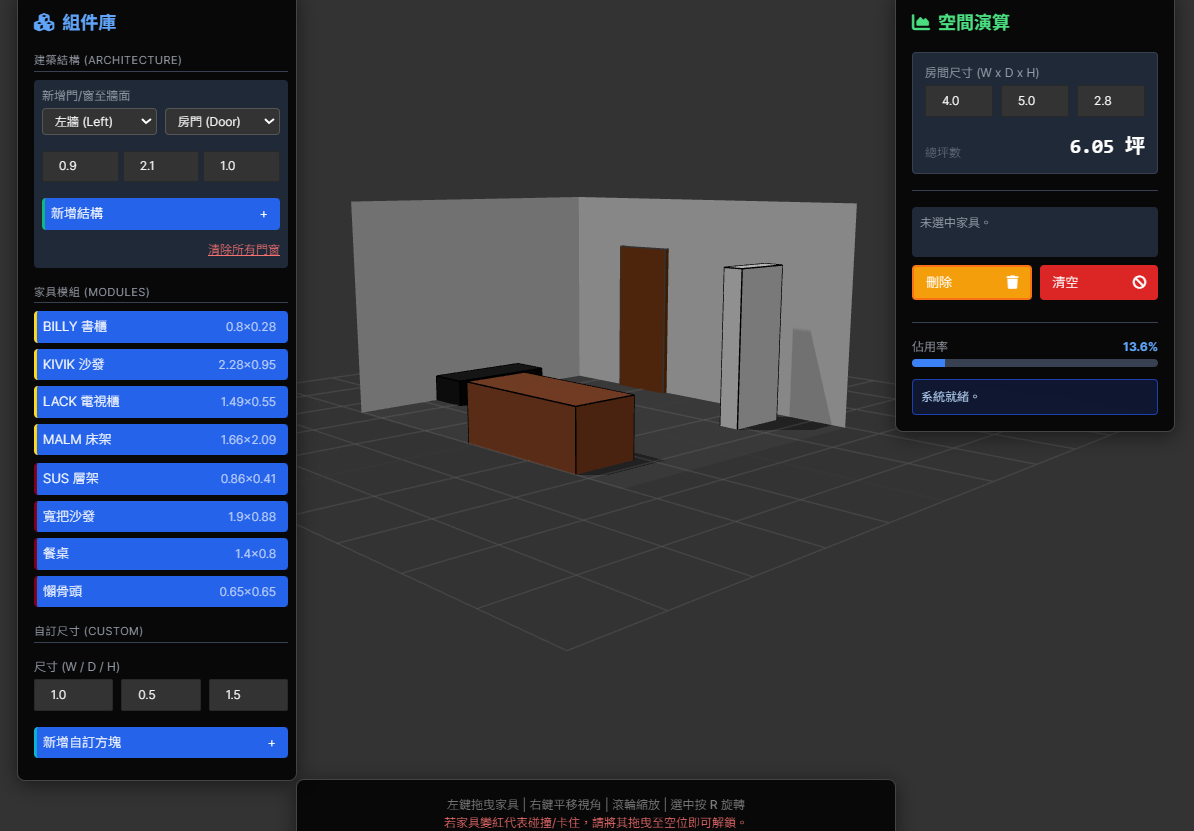This screenshot has height=831, width=1194.
Task: Select the MALM 床架 module
Action: click(161, 440)
